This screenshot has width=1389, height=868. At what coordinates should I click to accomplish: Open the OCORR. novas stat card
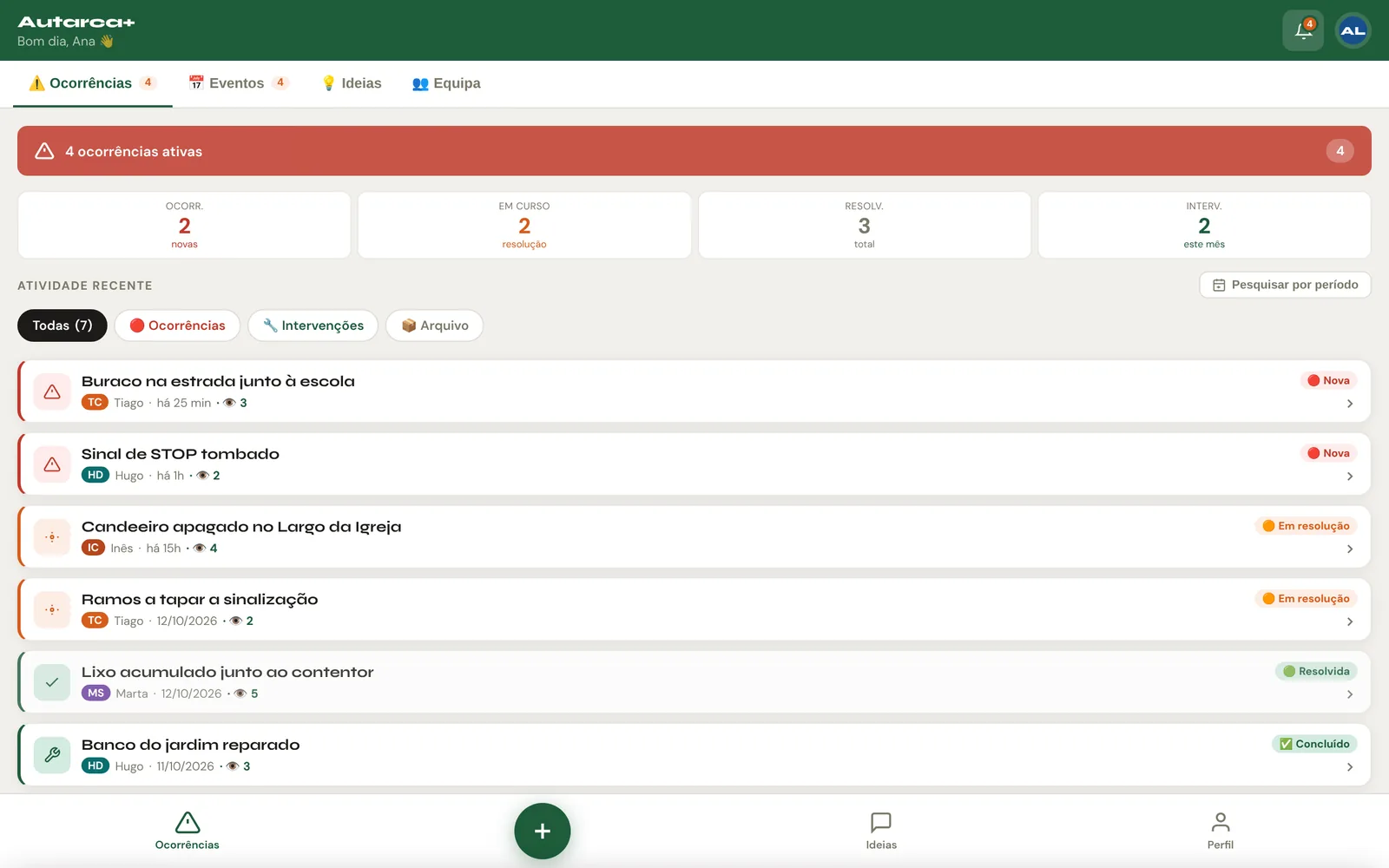[184, 225]
